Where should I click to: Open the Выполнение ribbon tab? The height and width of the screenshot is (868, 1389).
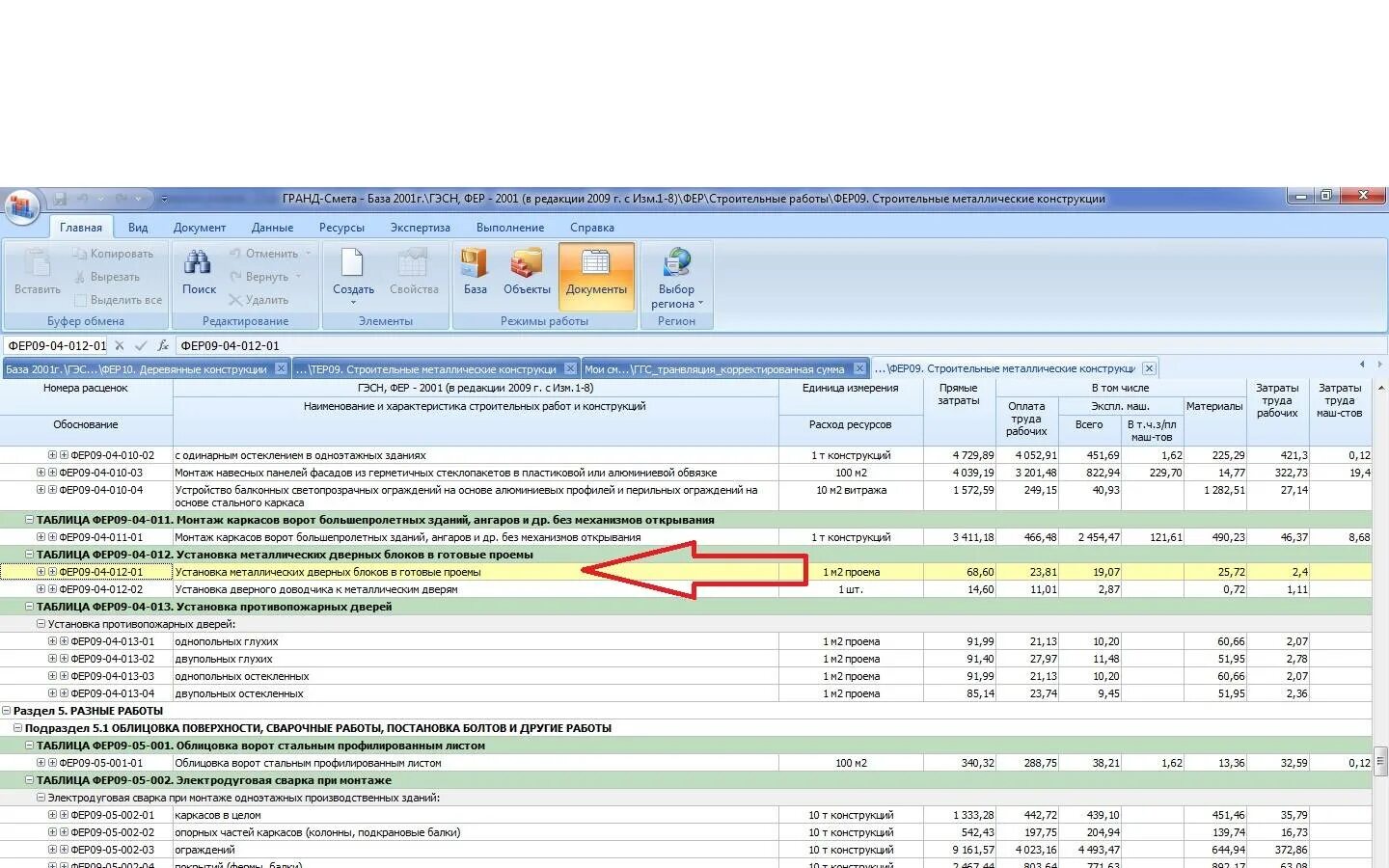coord(510,228)
